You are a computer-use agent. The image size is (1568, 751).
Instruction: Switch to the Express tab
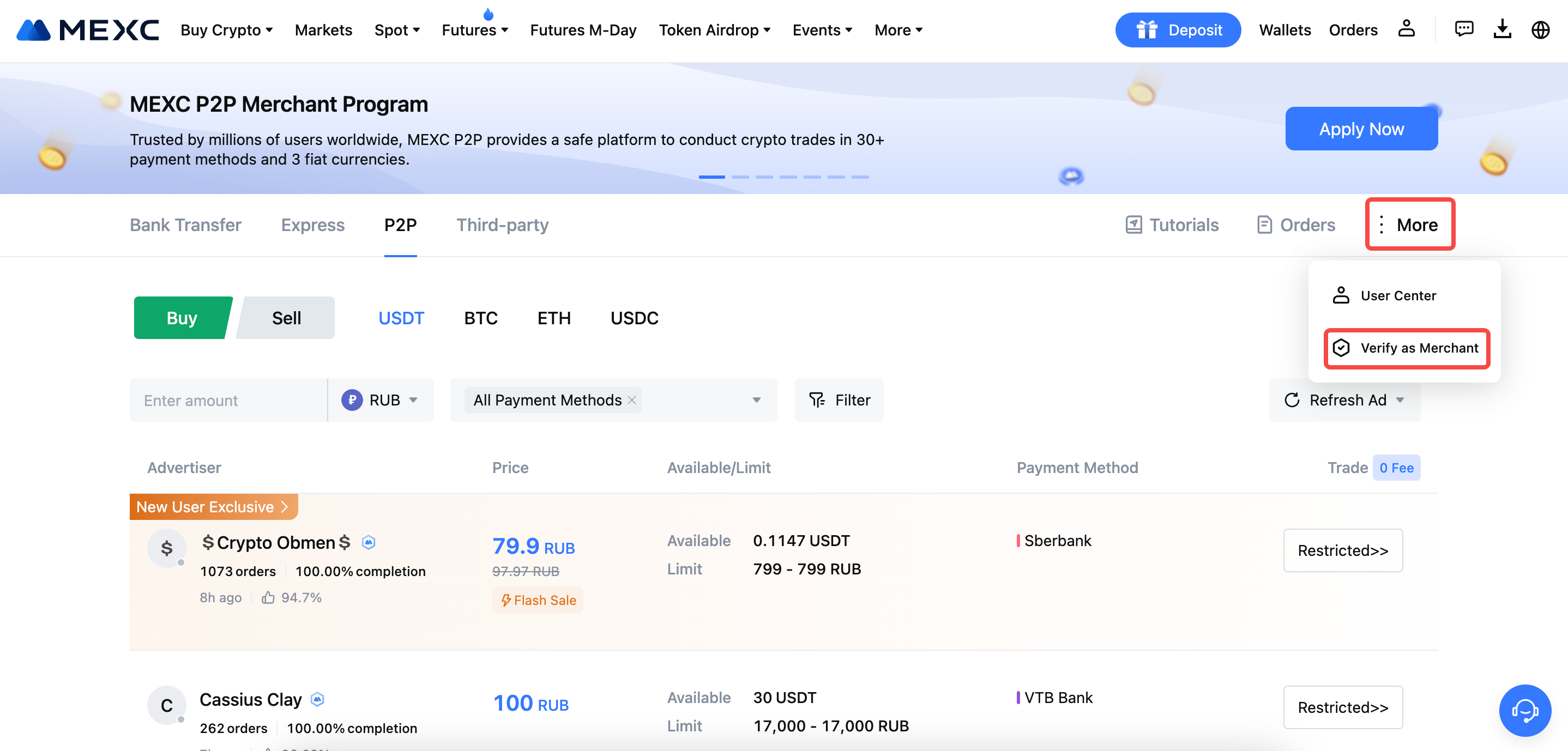(313, 225)
